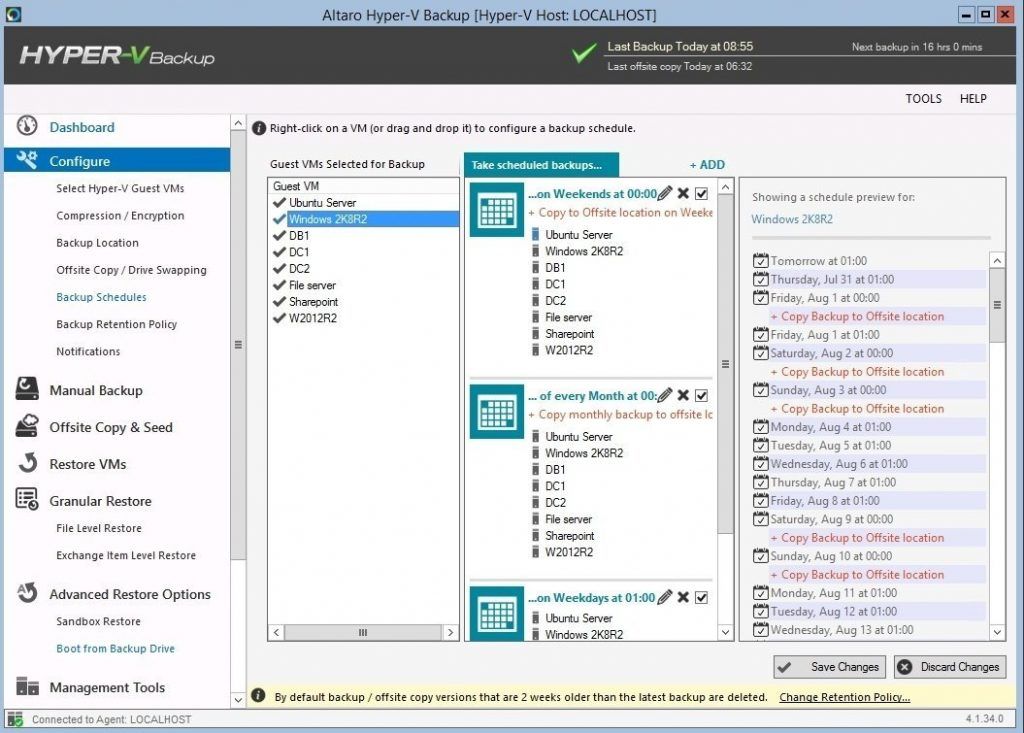Delete the every Month schedule with X icon
The image size is (1024, 733).
click(x=683, y=395)
